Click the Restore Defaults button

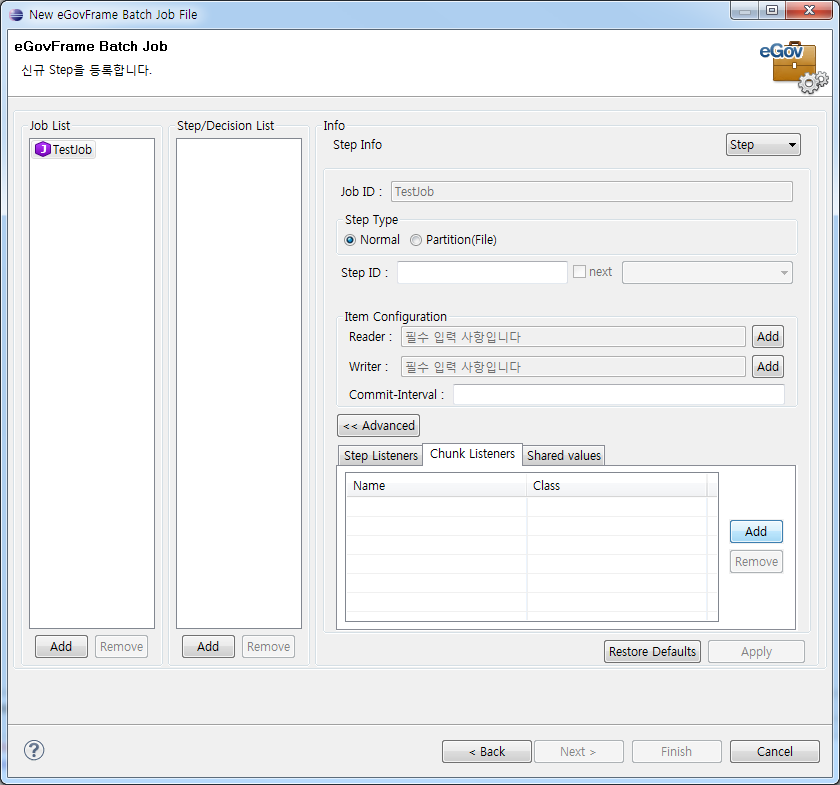pyautogui.click(x=652, y=652)
